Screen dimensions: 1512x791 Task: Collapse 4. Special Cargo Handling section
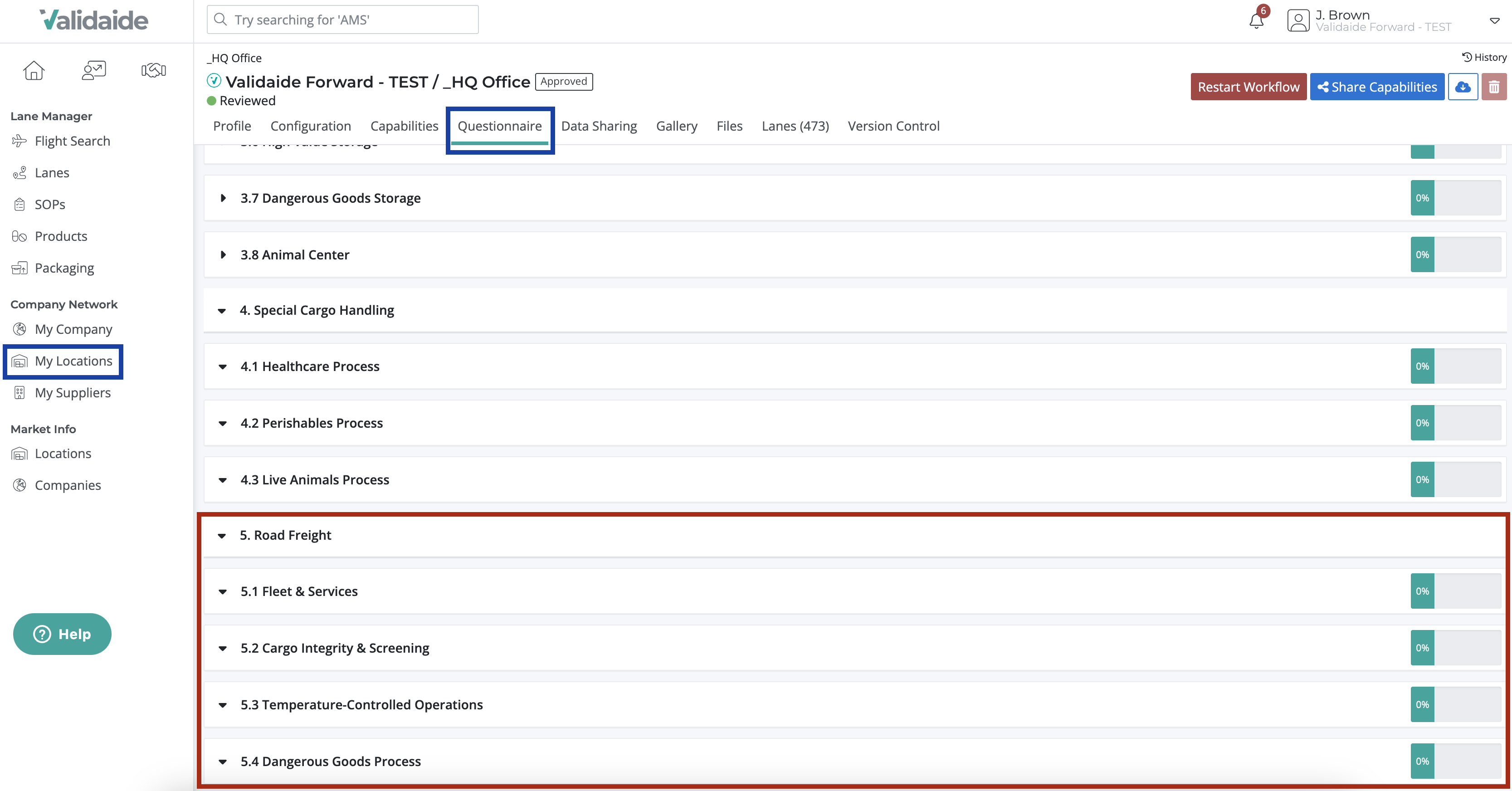(222, 311)
